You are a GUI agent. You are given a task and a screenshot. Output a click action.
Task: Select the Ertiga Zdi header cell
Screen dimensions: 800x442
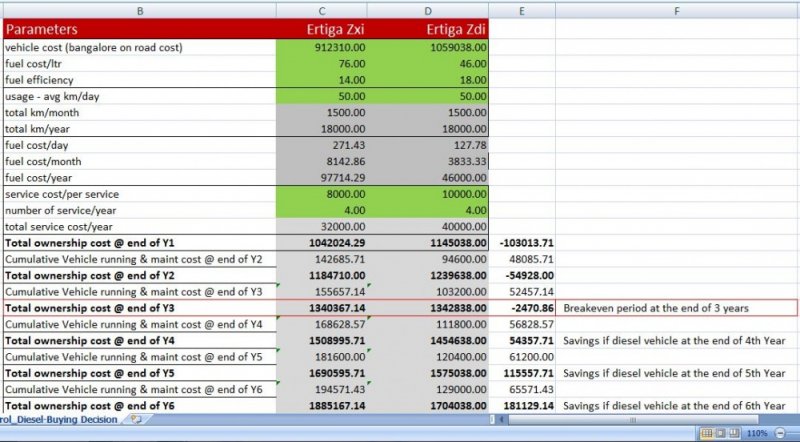coord(428,29)
